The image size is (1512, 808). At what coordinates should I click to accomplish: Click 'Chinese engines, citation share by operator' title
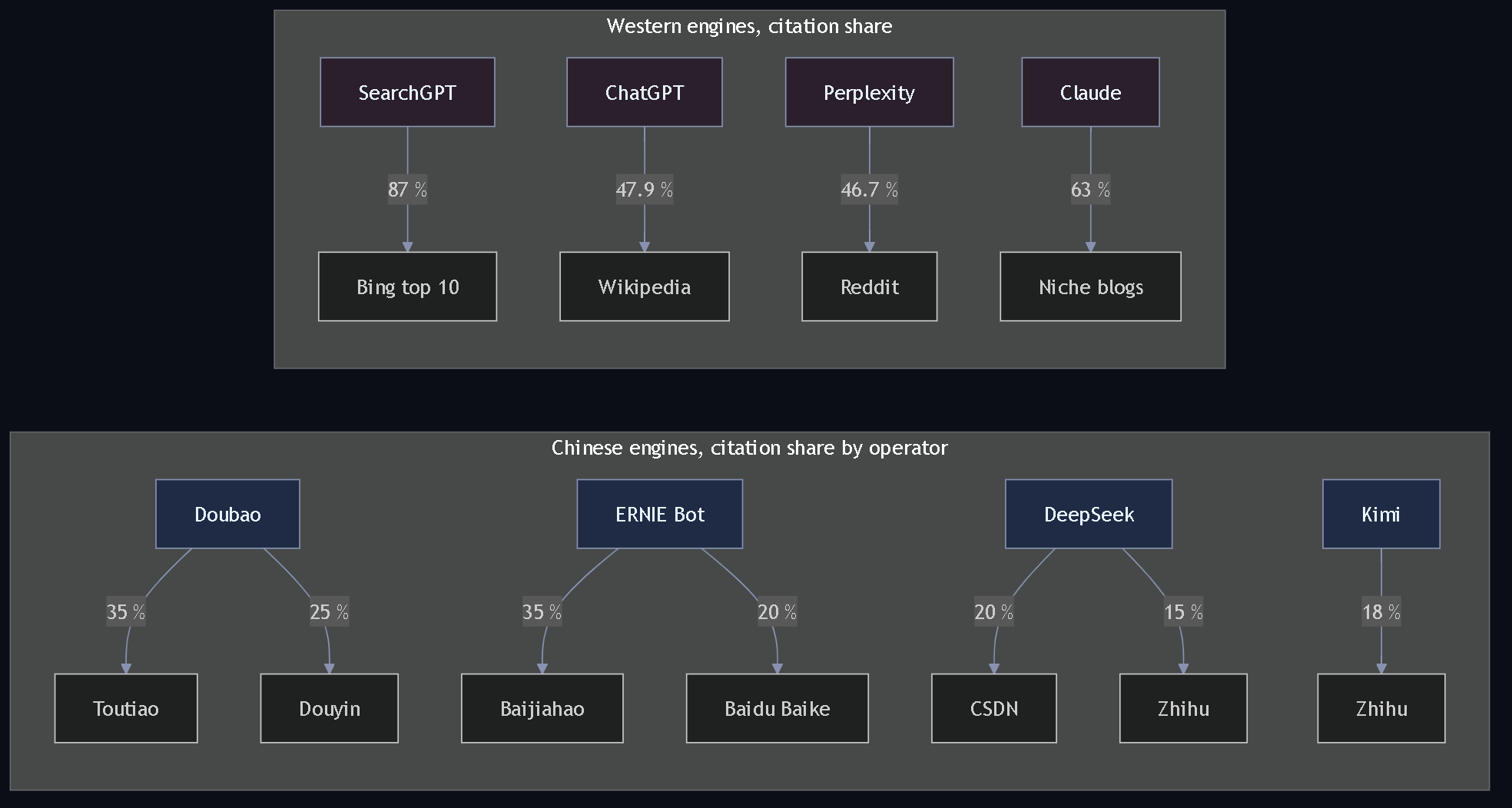(750, 448)
